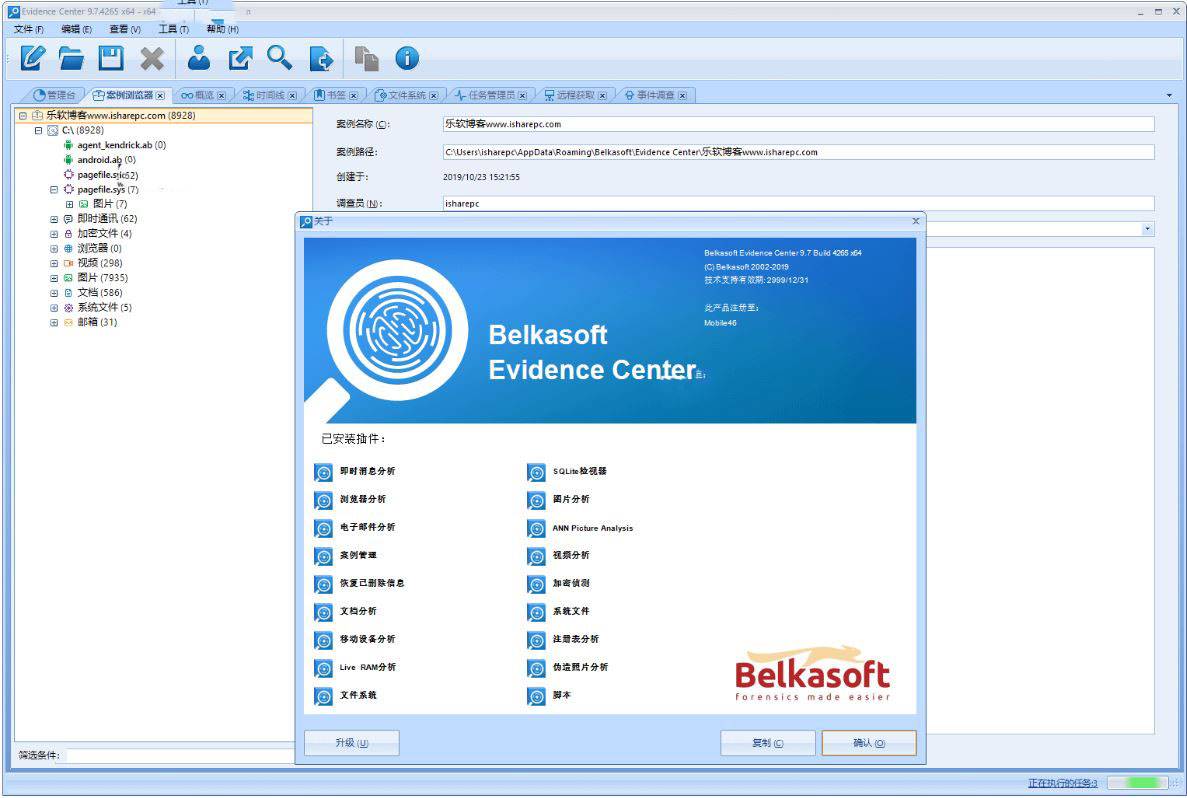This screenshot has height=798, width=1187.
Task: Click the 案例路径 input field
Action: 799,152
